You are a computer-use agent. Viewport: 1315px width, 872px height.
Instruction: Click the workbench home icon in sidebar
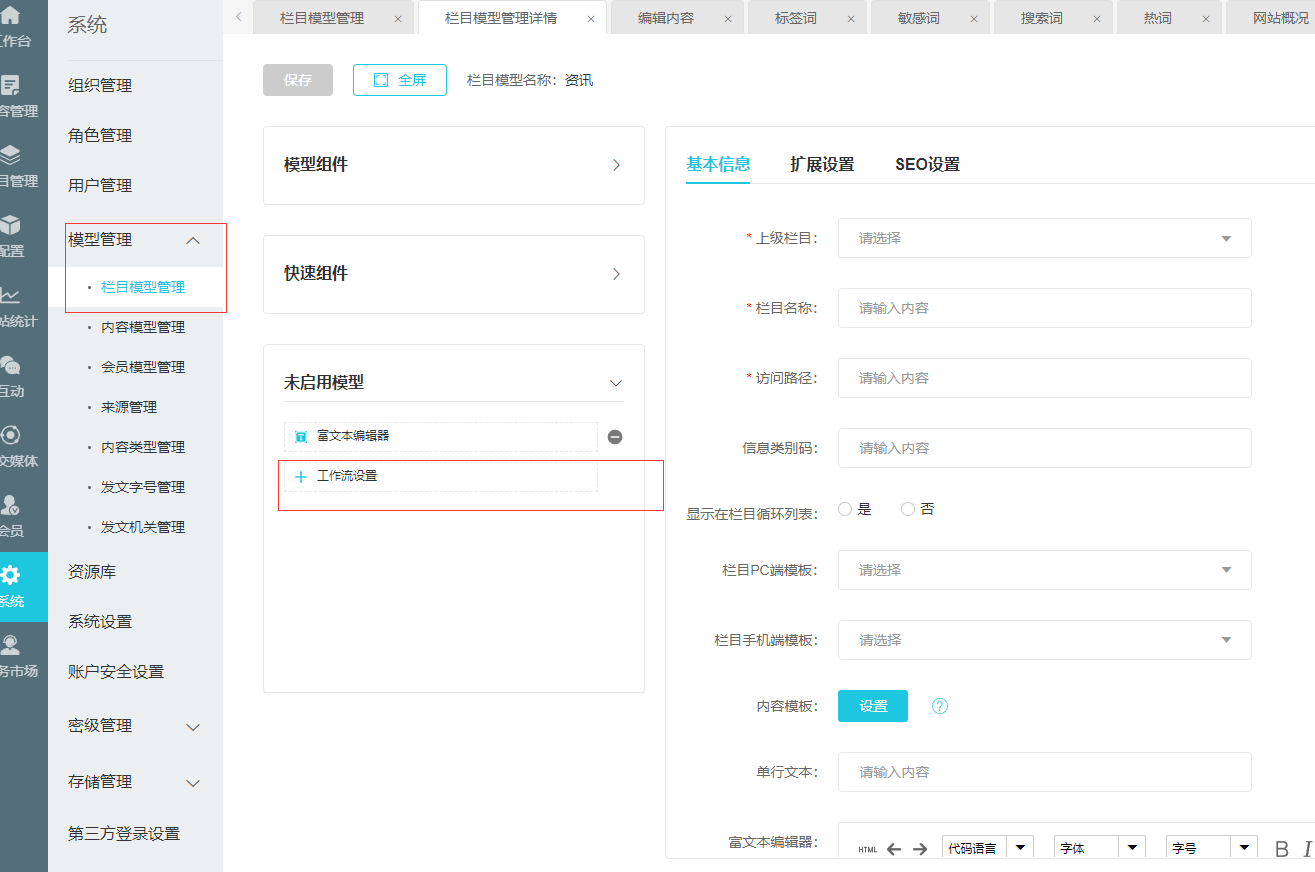tap(10, 16)
